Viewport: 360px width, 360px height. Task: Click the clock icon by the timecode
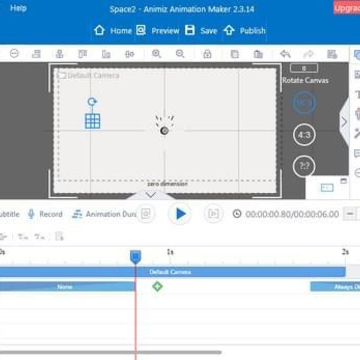point(237,214)
